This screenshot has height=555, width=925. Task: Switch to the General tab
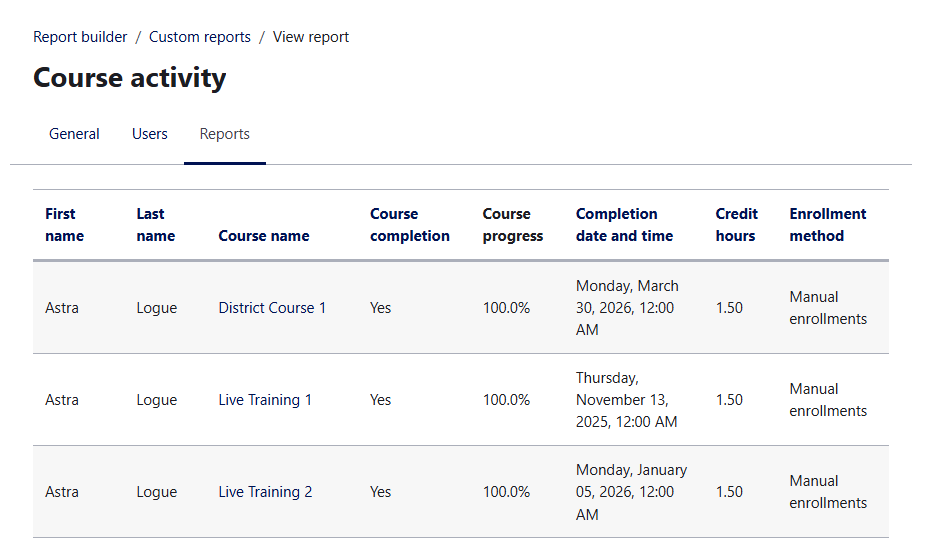coord(74,134)
